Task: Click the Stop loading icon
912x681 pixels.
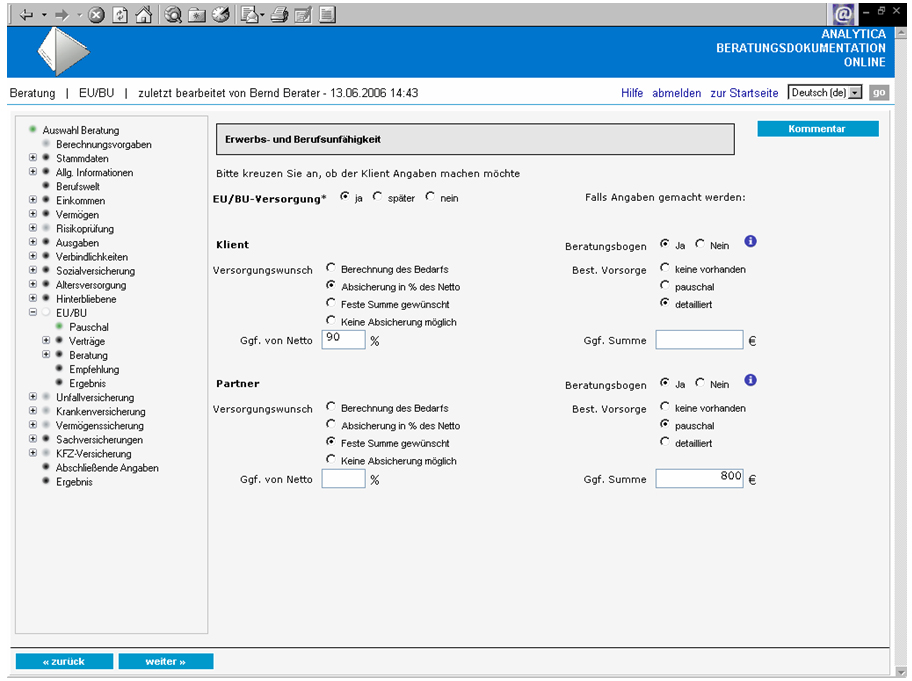Action: tap(96, 14)
